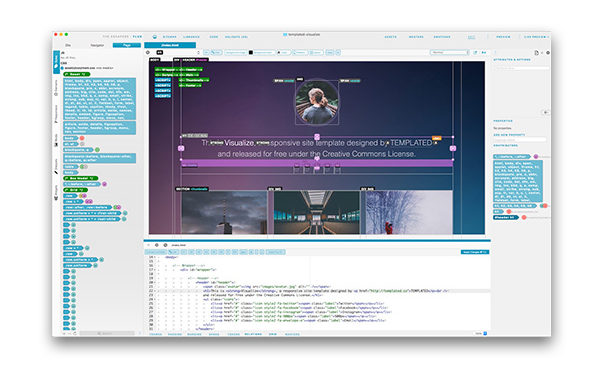Click the document icon in the right panel
606x371 pixels.
(x=536, y=53)
